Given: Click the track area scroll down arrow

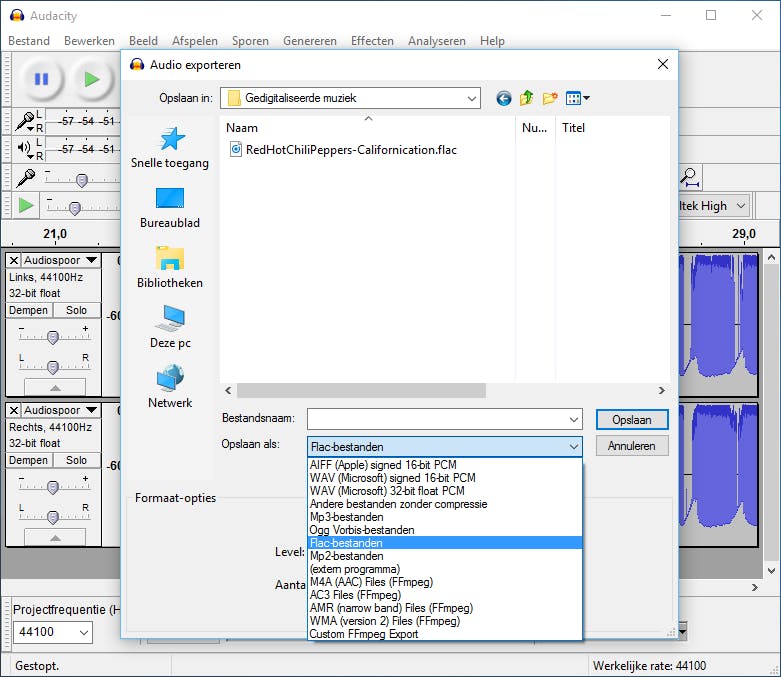Looking at the screenshot, I should click(x=771, y=571).
